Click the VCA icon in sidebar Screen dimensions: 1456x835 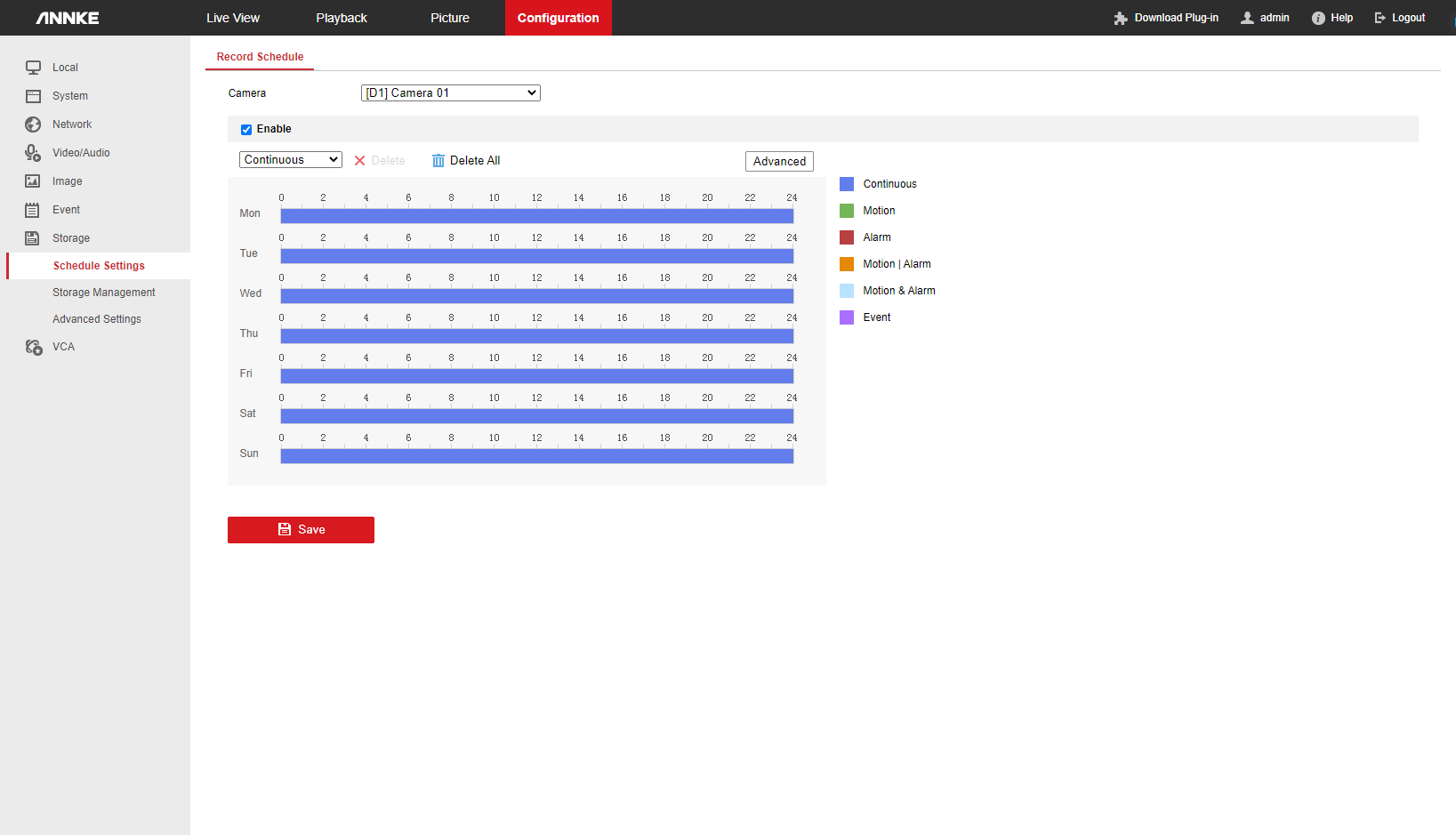(34, 347)
